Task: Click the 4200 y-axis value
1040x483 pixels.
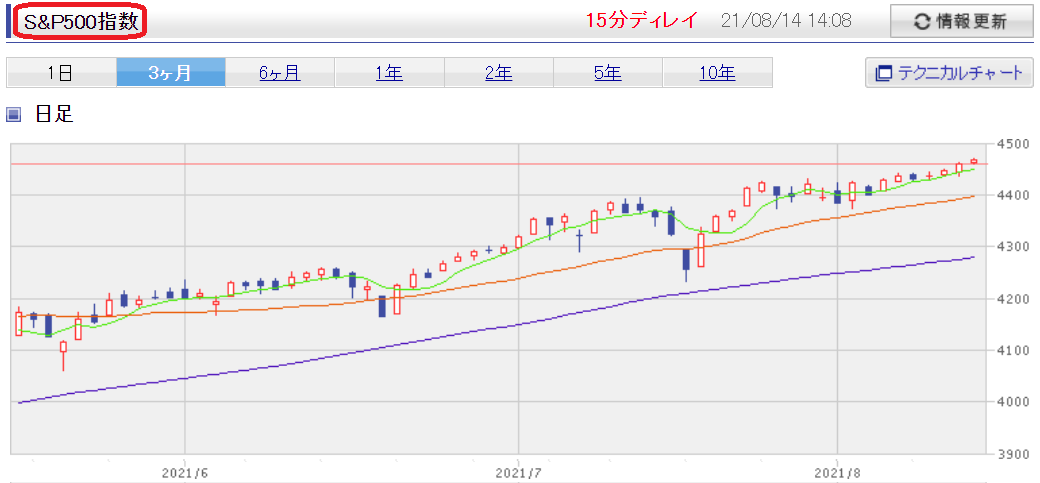Action: pyautogui.click(x=1012, y=299)
